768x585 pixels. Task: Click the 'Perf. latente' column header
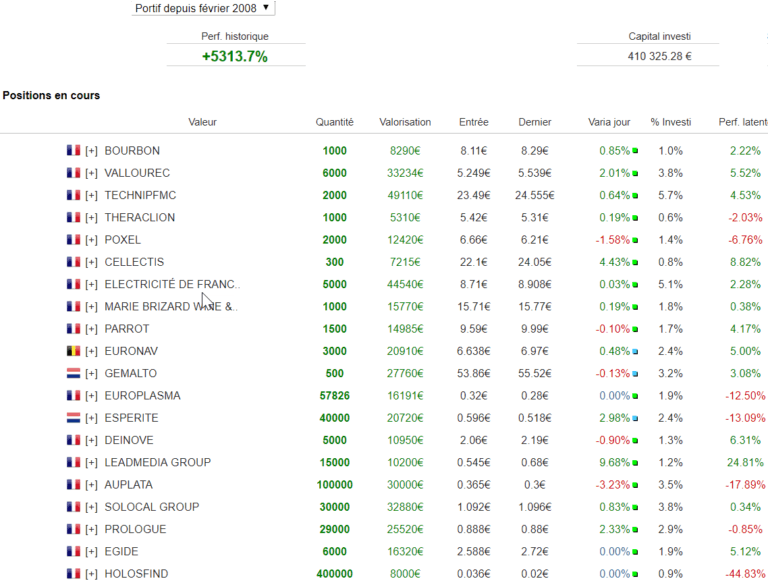742,122
